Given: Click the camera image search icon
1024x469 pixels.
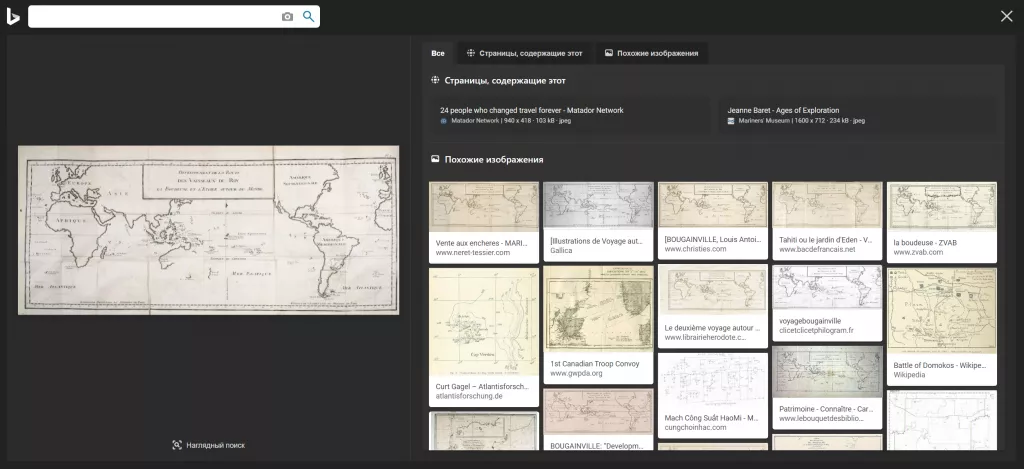Looking at the screenshot, I should tap(288, 16).
